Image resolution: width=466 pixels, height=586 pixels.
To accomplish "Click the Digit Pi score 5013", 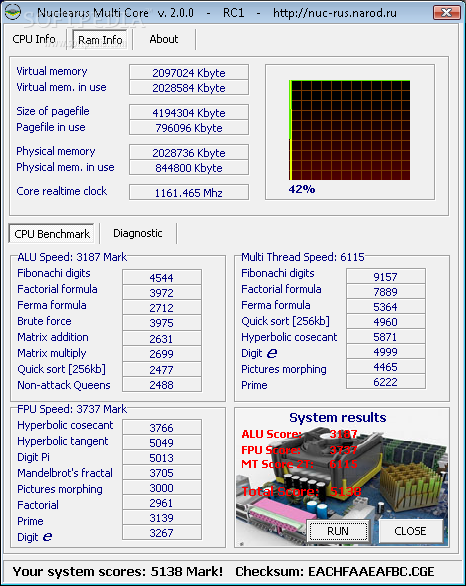I will click(162, 457).
